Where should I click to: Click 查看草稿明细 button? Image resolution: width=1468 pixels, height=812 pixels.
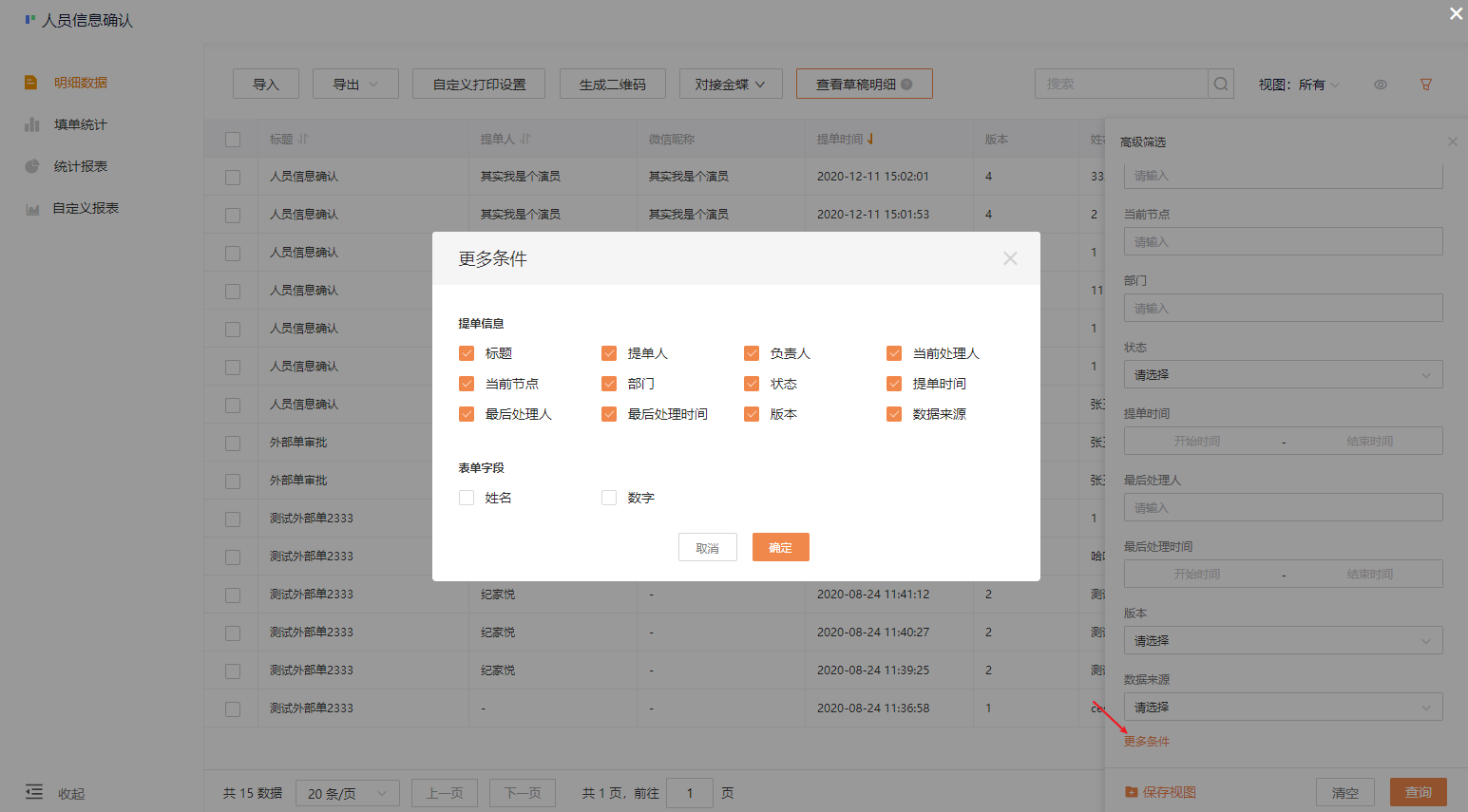coord(865,84)
